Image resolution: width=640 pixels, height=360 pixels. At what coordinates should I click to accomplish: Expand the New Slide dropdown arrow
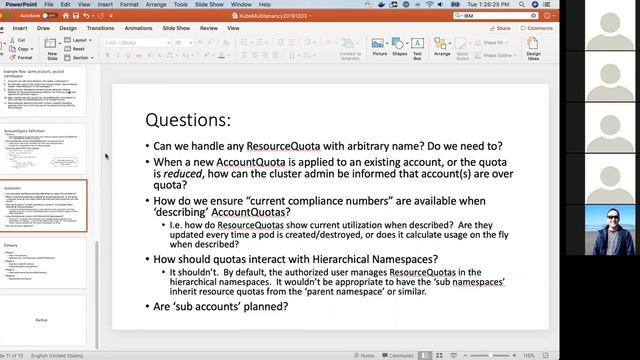pos(60,43)
